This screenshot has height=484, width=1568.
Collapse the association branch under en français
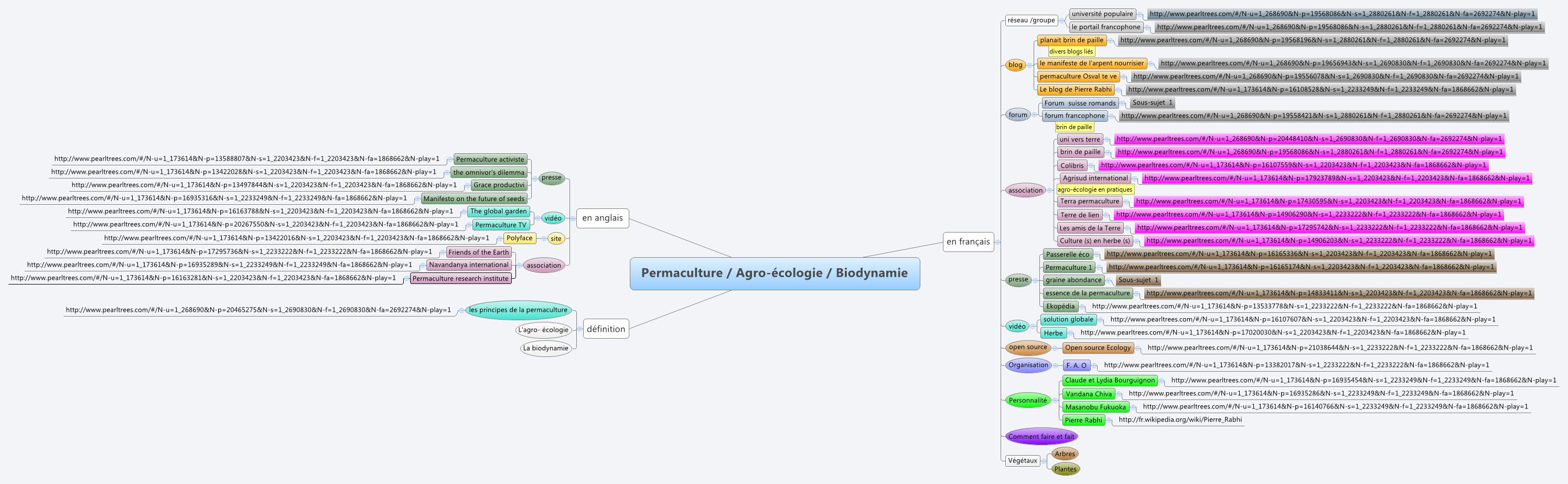point(1050,190)
